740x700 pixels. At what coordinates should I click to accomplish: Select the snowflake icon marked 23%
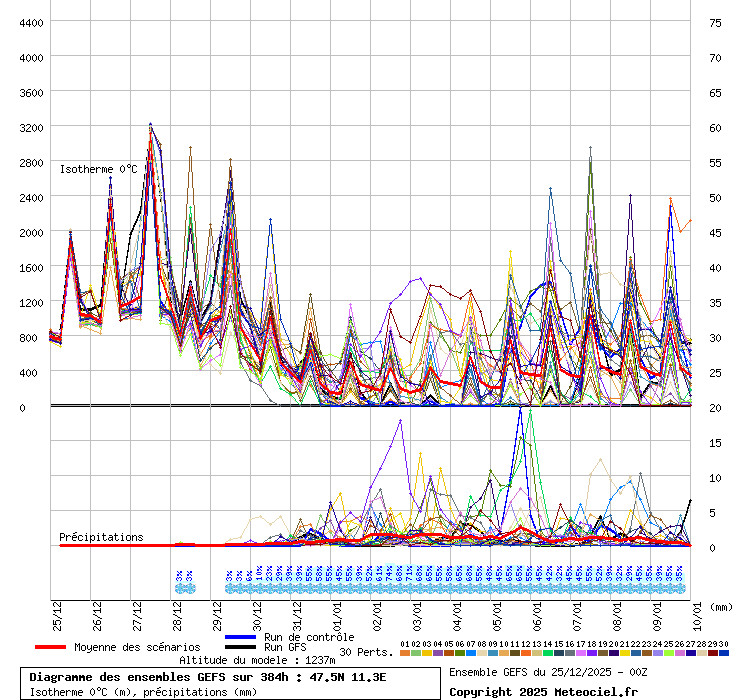269,588
